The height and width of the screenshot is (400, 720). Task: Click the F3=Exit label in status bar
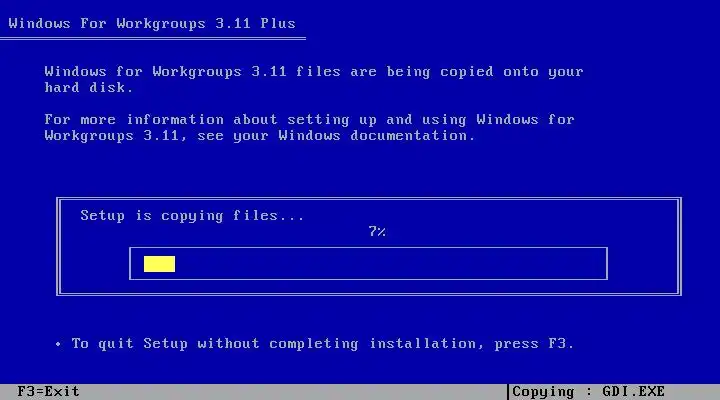point(48,391)
